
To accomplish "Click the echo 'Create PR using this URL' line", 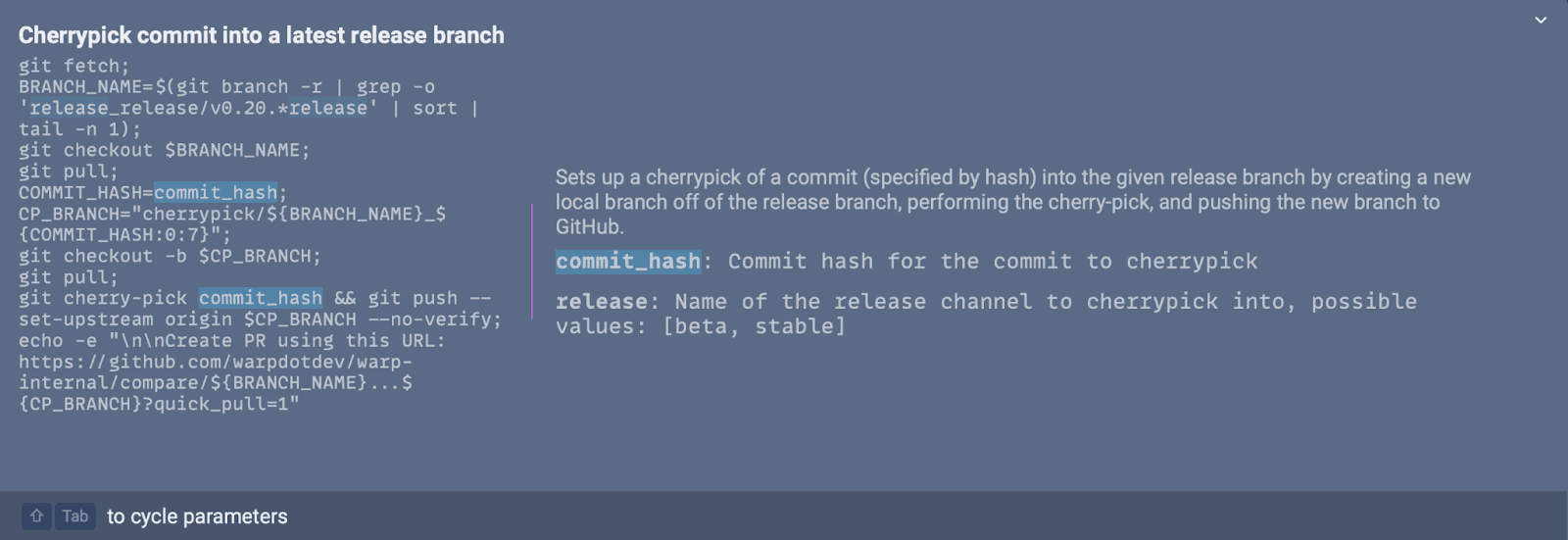I will click(x=231, y=340).
